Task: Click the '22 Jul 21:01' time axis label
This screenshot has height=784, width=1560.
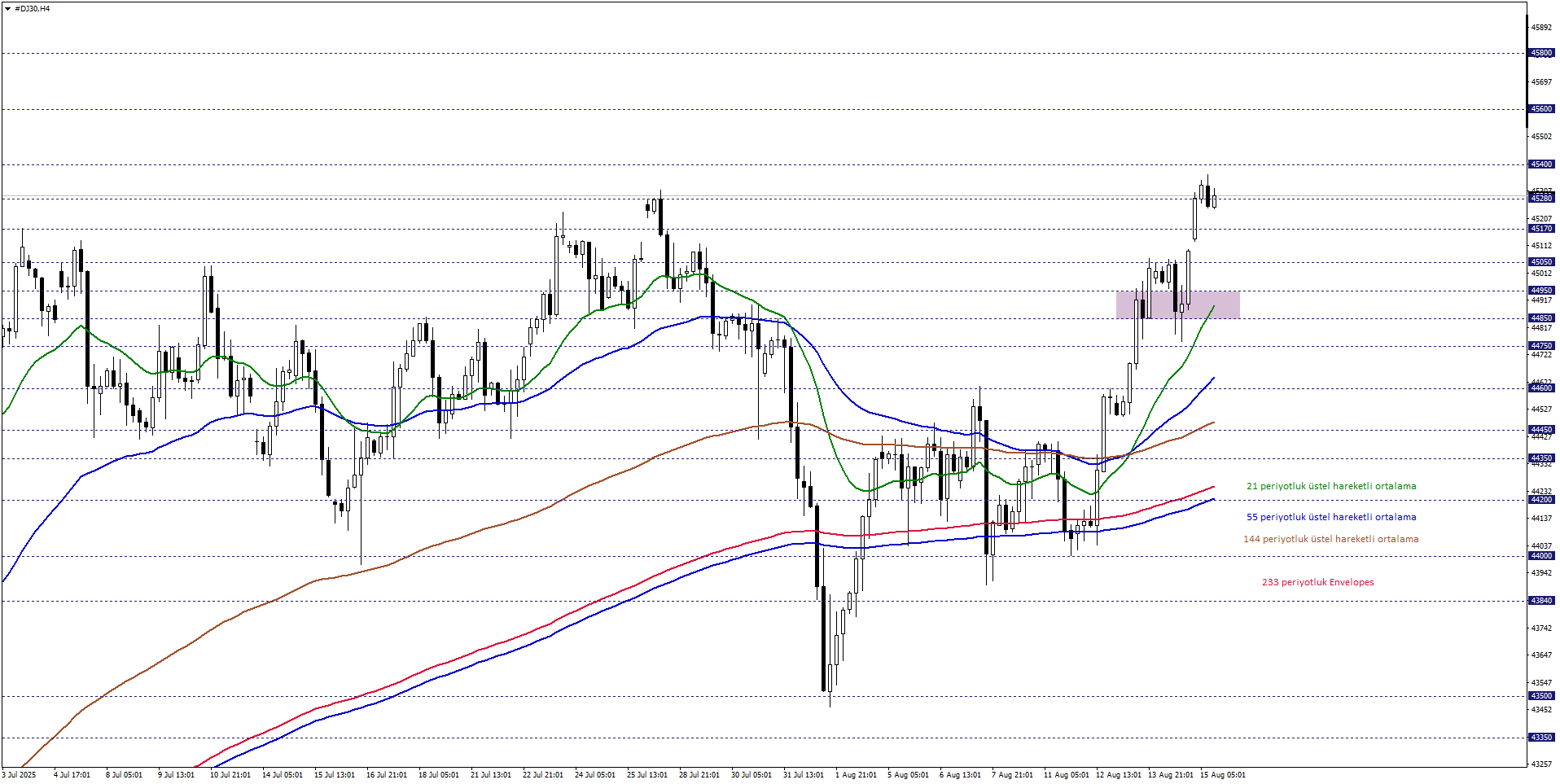Action: [543, 775]
